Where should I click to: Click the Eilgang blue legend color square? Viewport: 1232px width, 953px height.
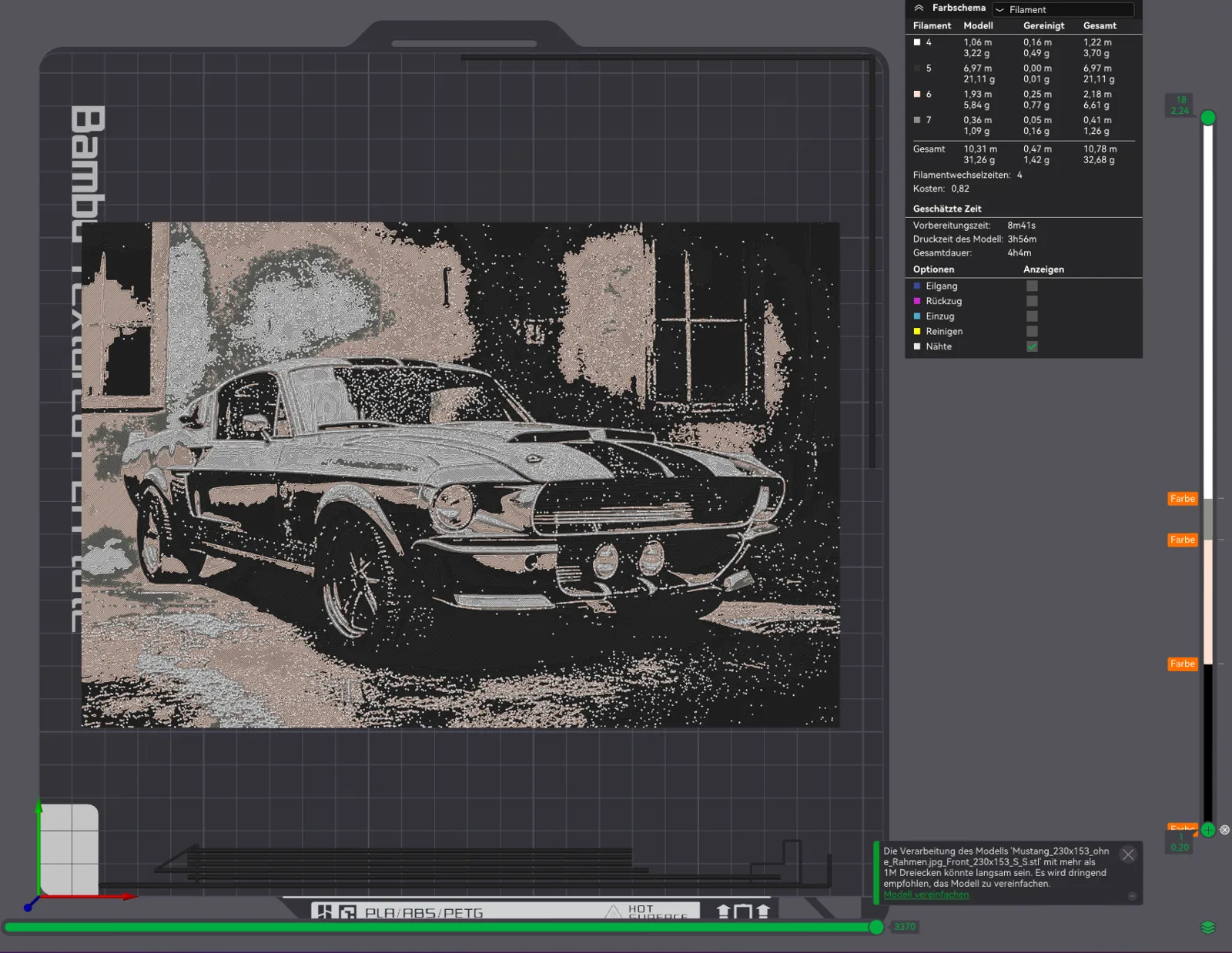tap(917, 286)
